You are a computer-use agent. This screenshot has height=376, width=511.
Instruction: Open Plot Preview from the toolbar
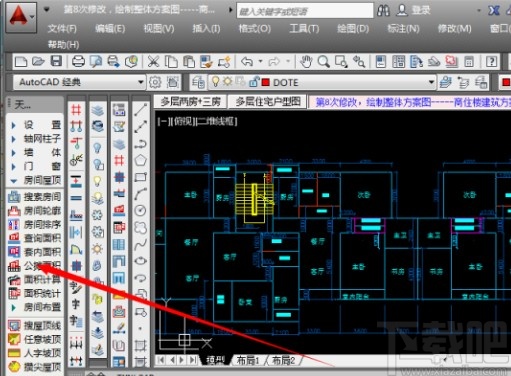pyautogui.click(x=96, y=62)
